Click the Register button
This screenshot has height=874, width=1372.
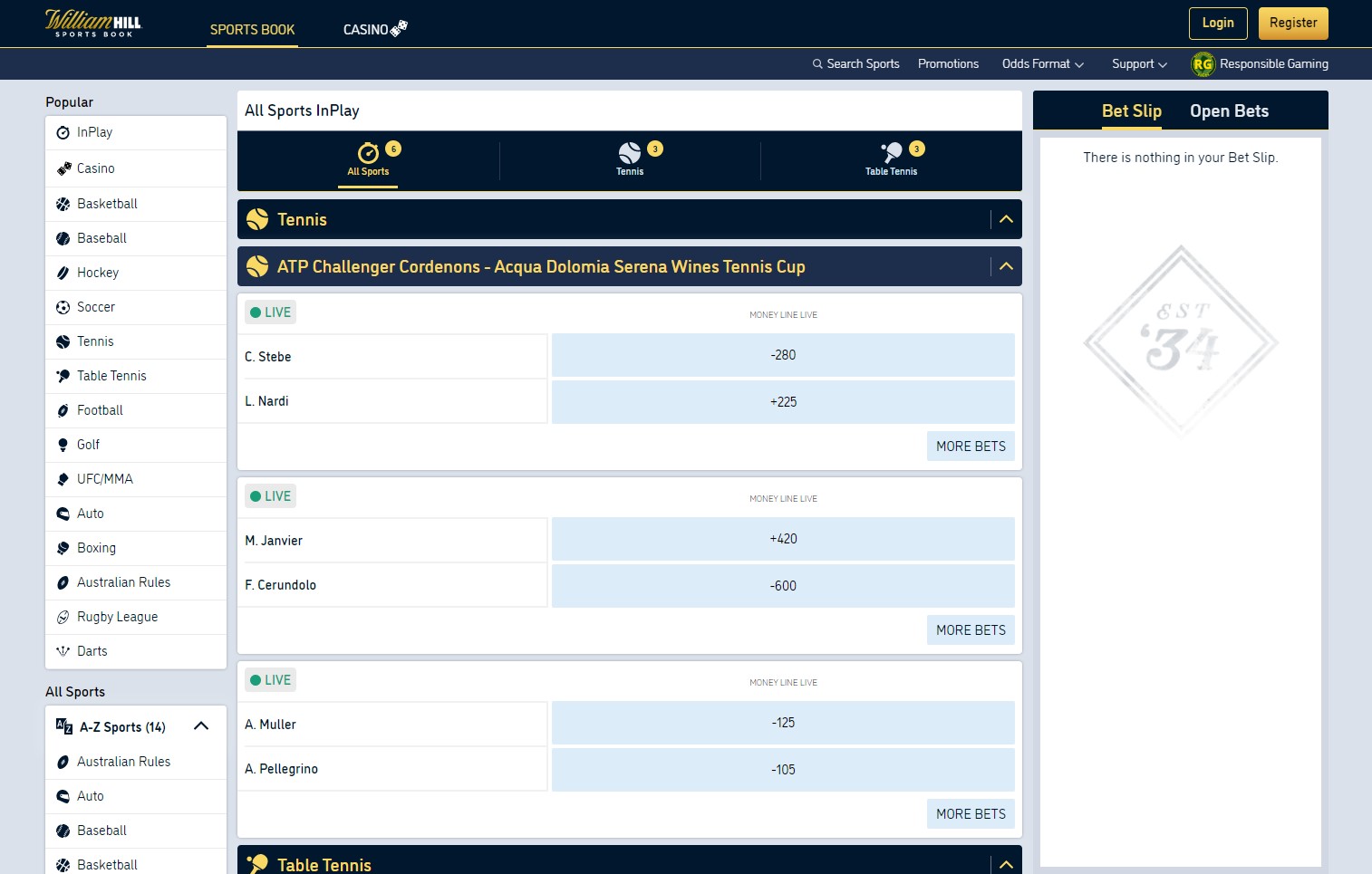click(x=1293, y=24)
